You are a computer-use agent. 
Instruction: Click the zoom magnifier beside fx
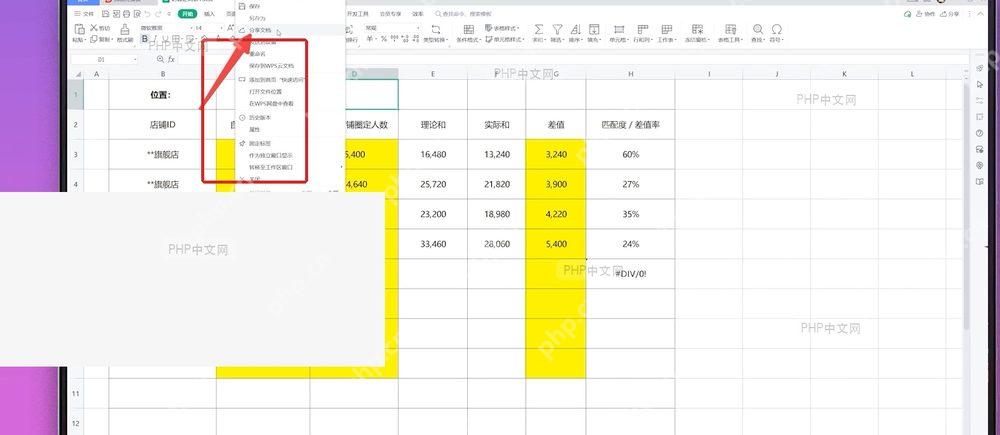pos(160,59)
